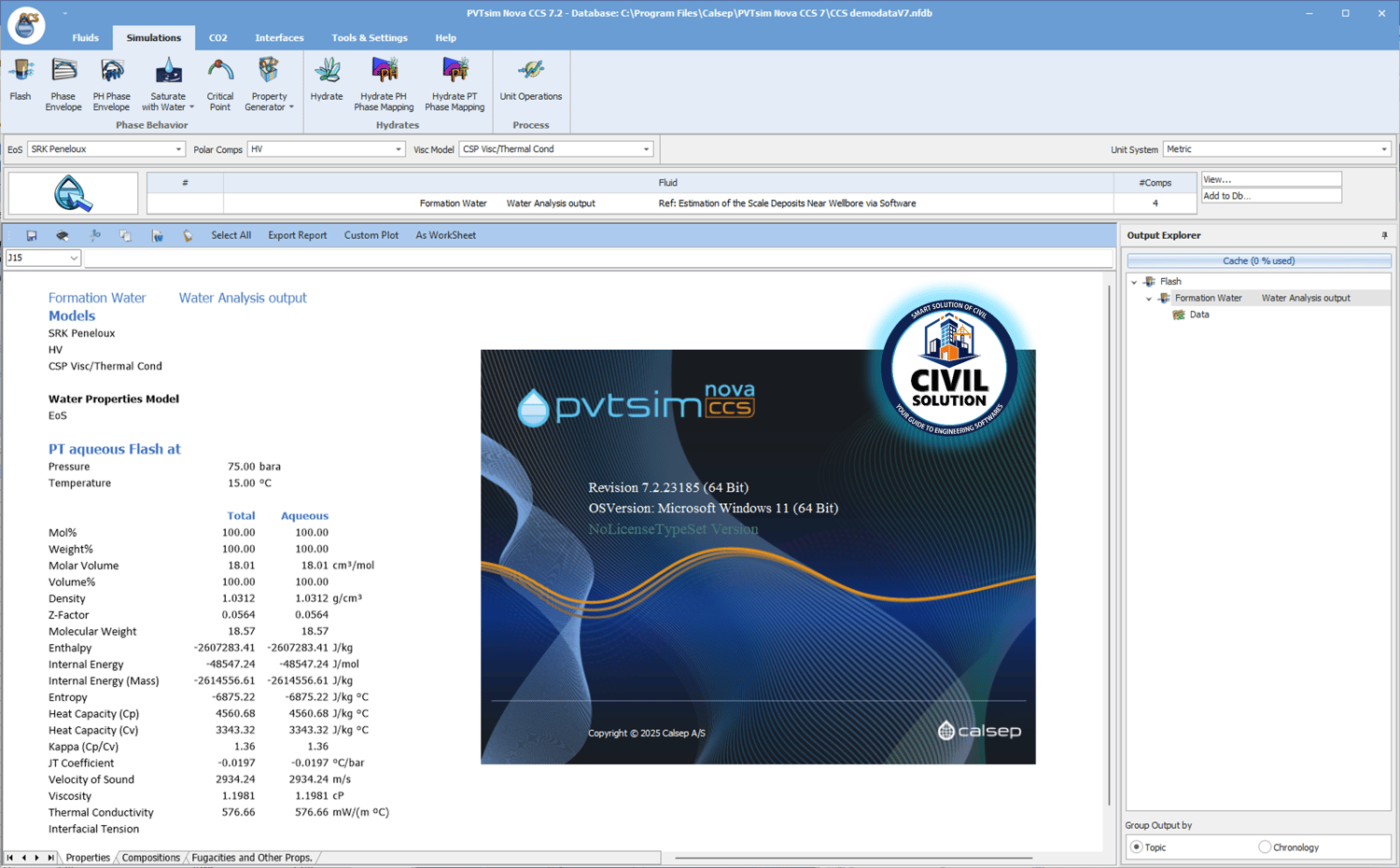Open the Unit System dropdown
The image size is (1400, 868).
pyautogui.click(x=1384, y=149)
